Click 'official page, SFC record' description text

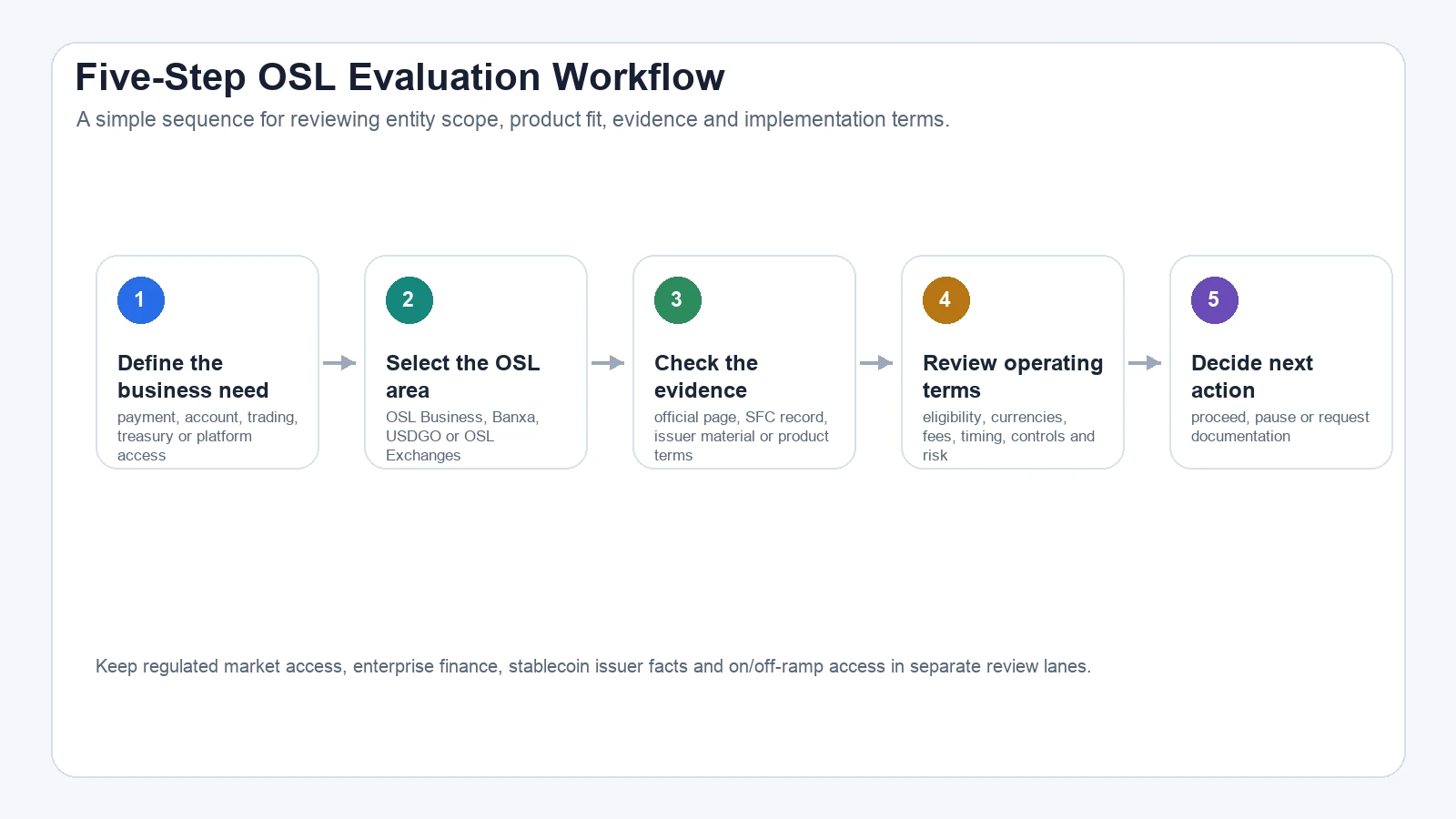[742, 436]
